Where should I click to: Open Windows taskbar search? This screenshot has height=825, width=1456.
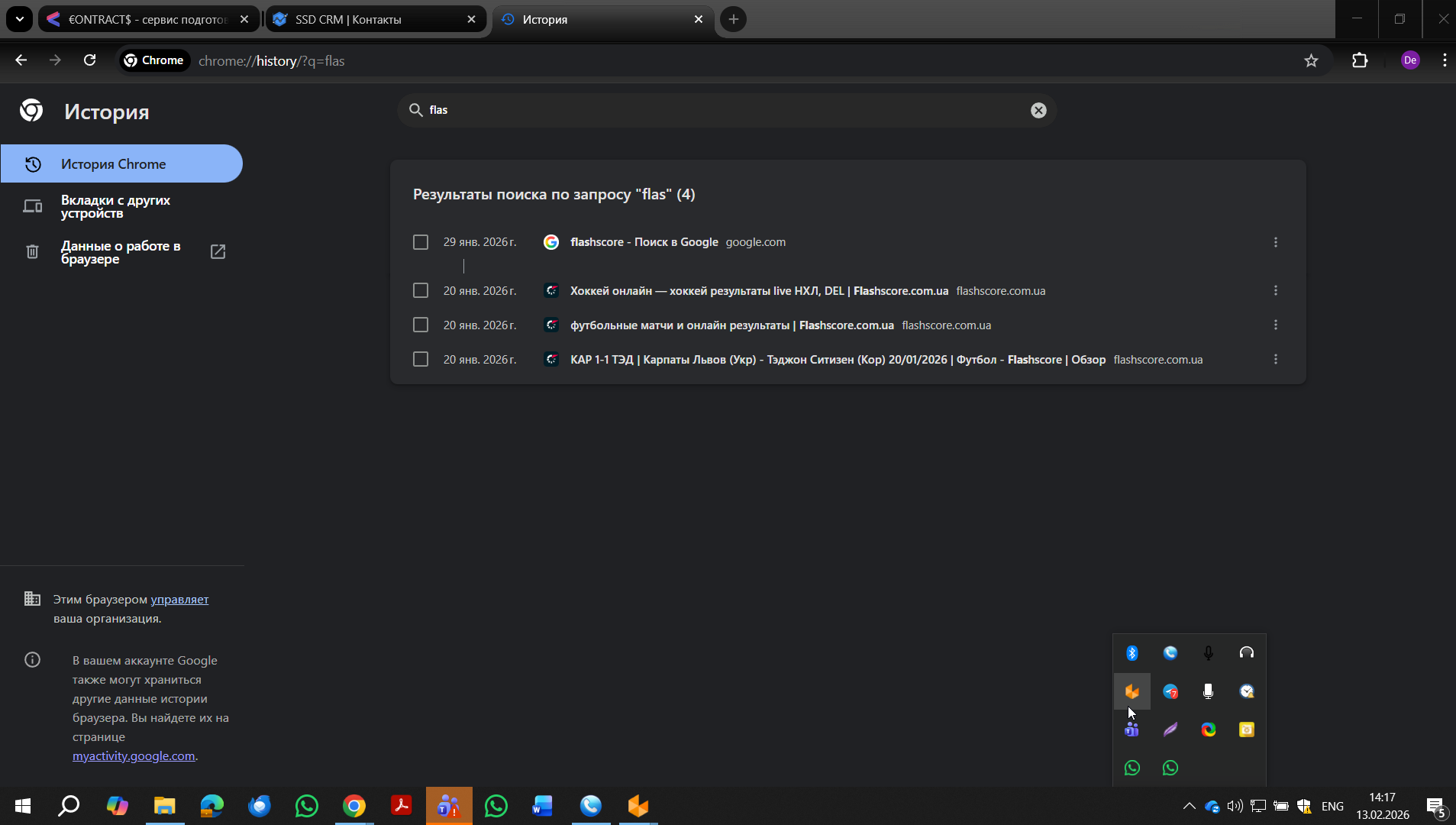[x=69, y=806]
